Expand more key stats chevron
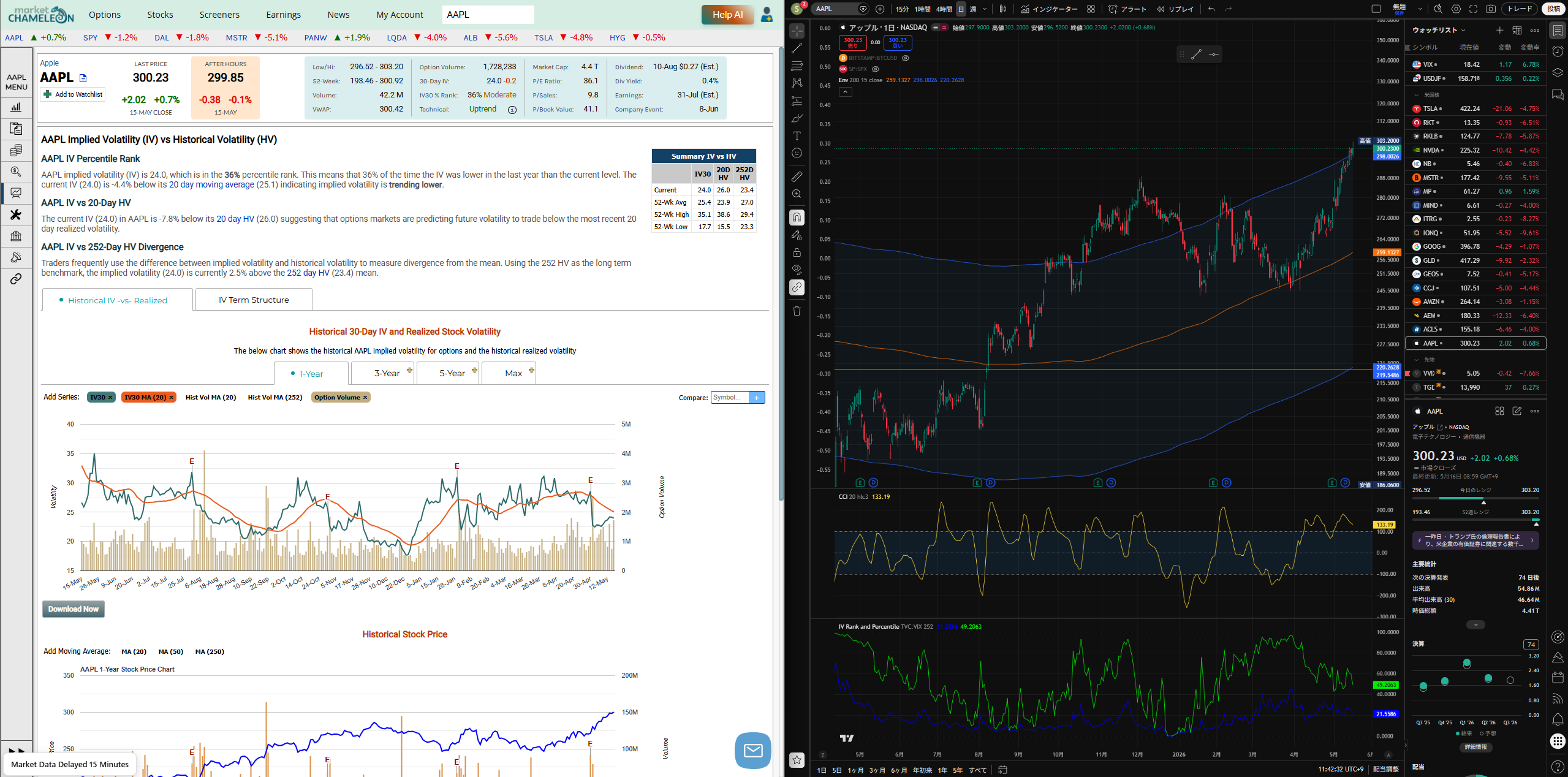 pyautogui.click(x=1475, y=624)
